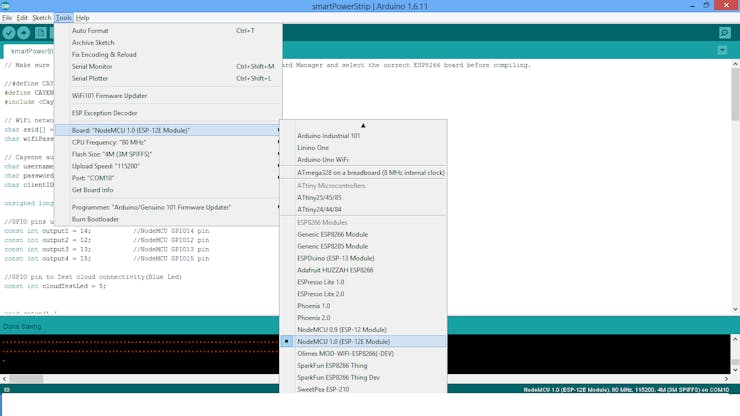Click the console horizontal scrollbar thumb

(x=26, y=379)
